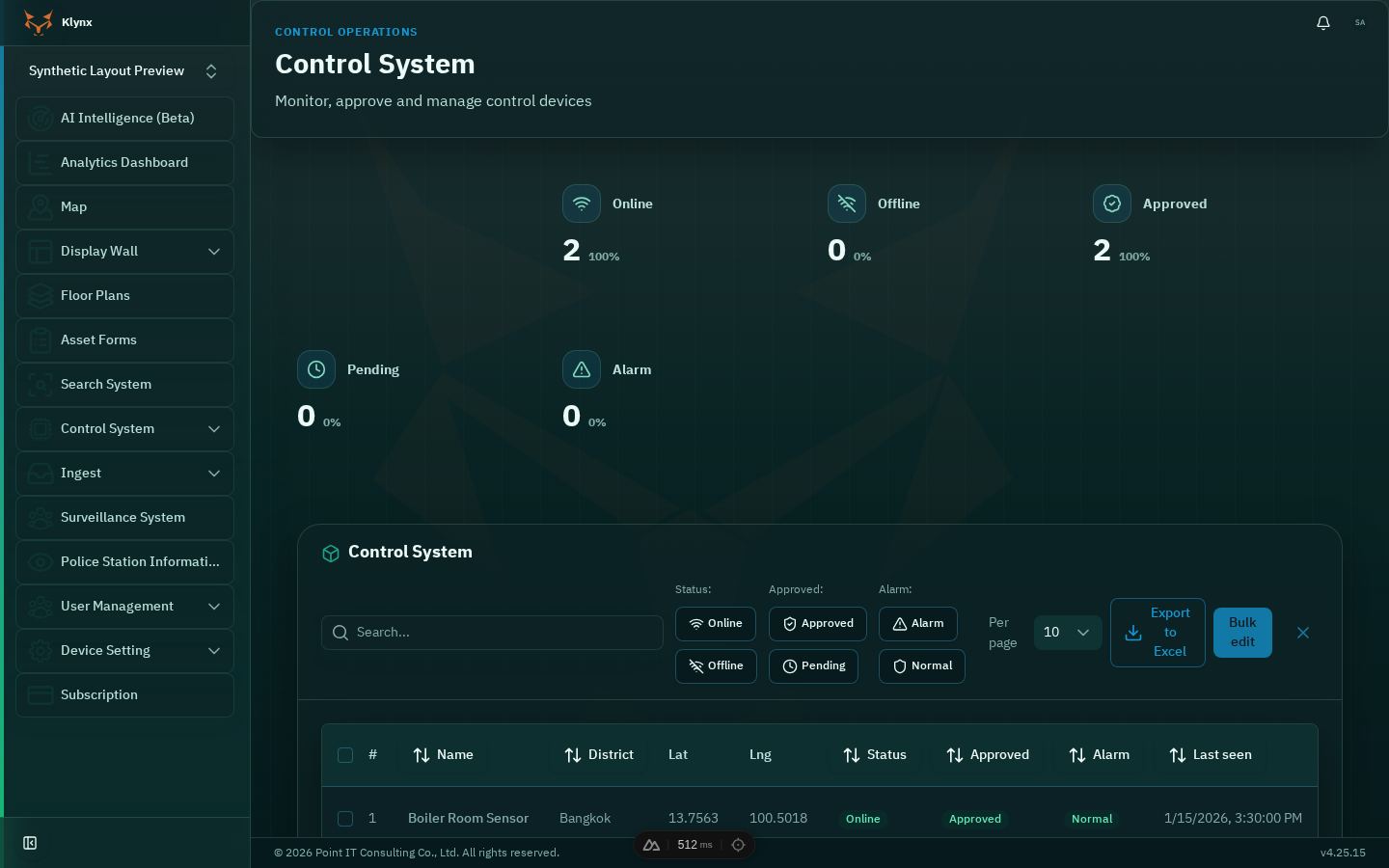The image size is (1389, 868).
Task: Click the 512 ms timing indicator
Action: [x=694, y=845]
